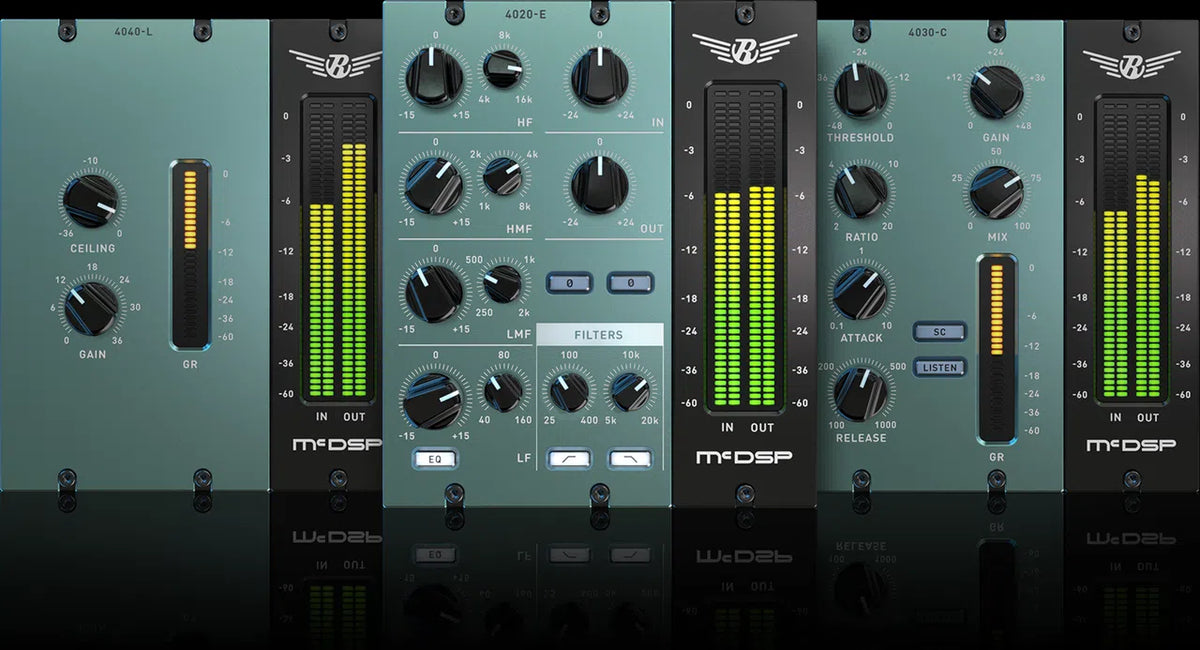Viewport: 1200px width, 650px height.
Task: Turn the RELEASE knob on the 4030-C
Action: tap(858, 395)
